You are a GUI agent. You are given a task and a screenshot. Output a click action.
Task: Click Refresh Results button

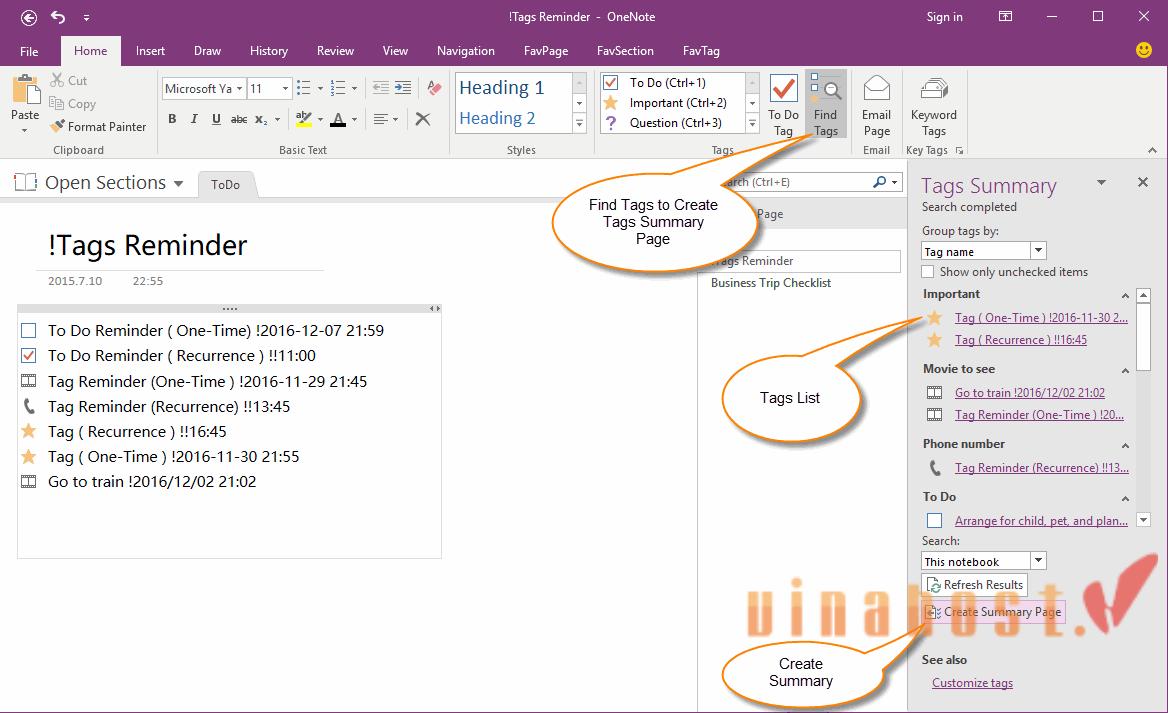pyautogui.click(x=974, y=585)
